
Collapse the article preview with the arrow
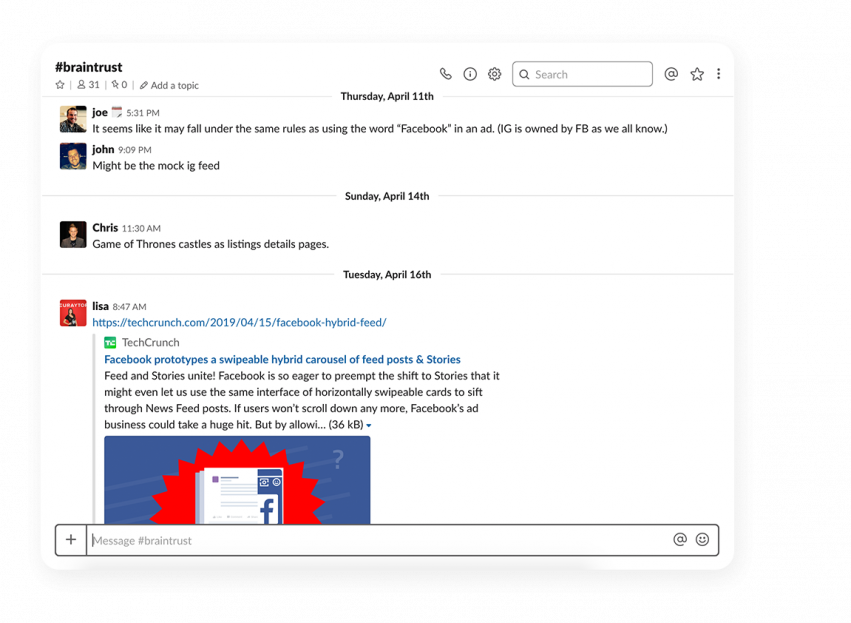[369, 425]
